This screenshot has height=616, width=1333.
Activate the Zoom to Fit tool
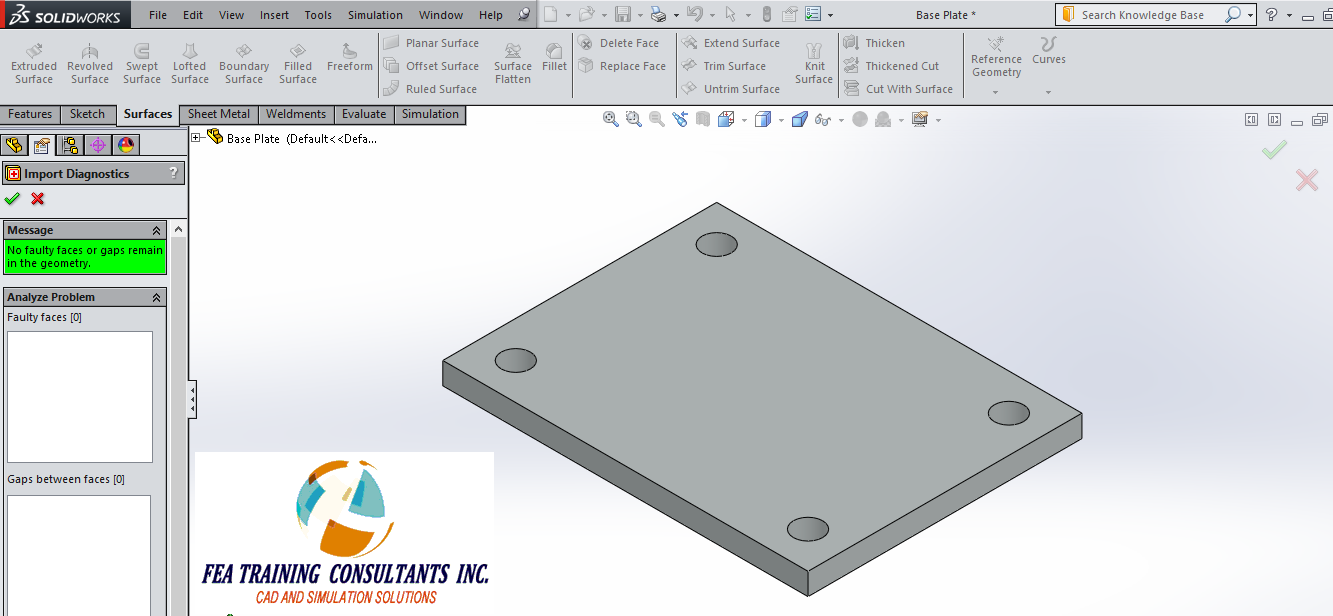coord(610,118)
